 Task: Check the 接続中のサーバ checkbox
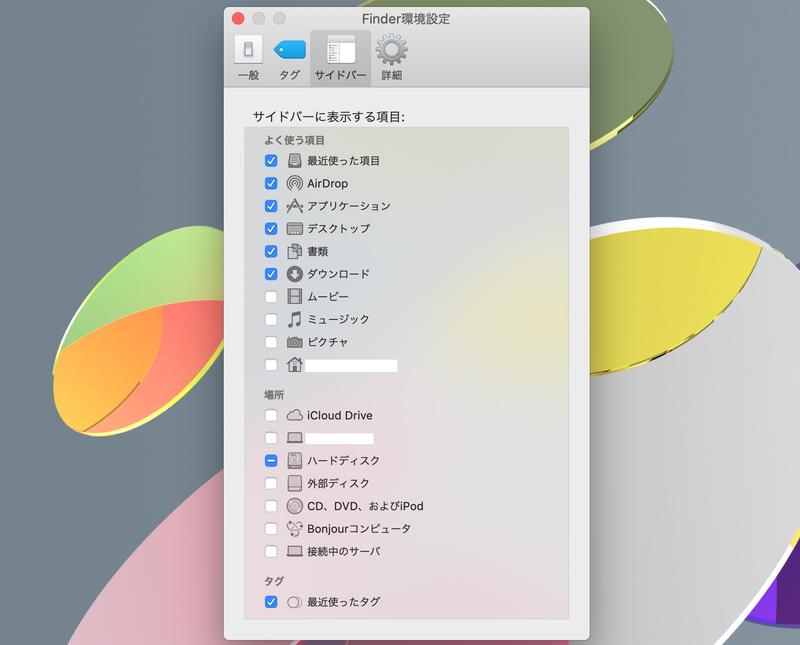(x=271, y=552)
